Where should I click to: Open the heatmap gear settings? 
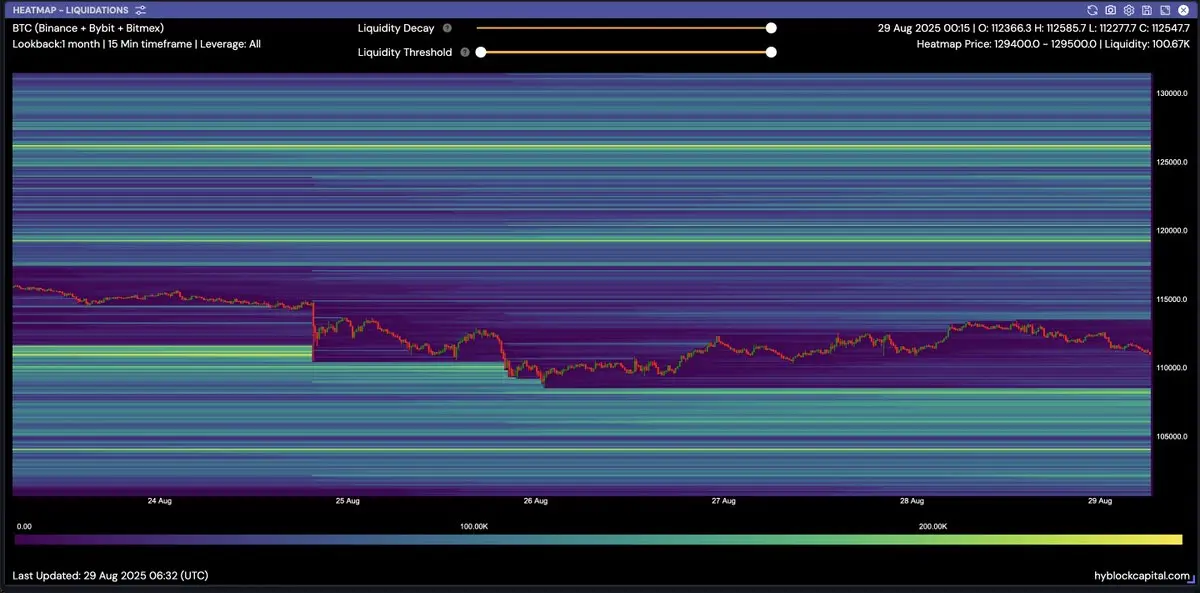click(x=1128, y=9)
